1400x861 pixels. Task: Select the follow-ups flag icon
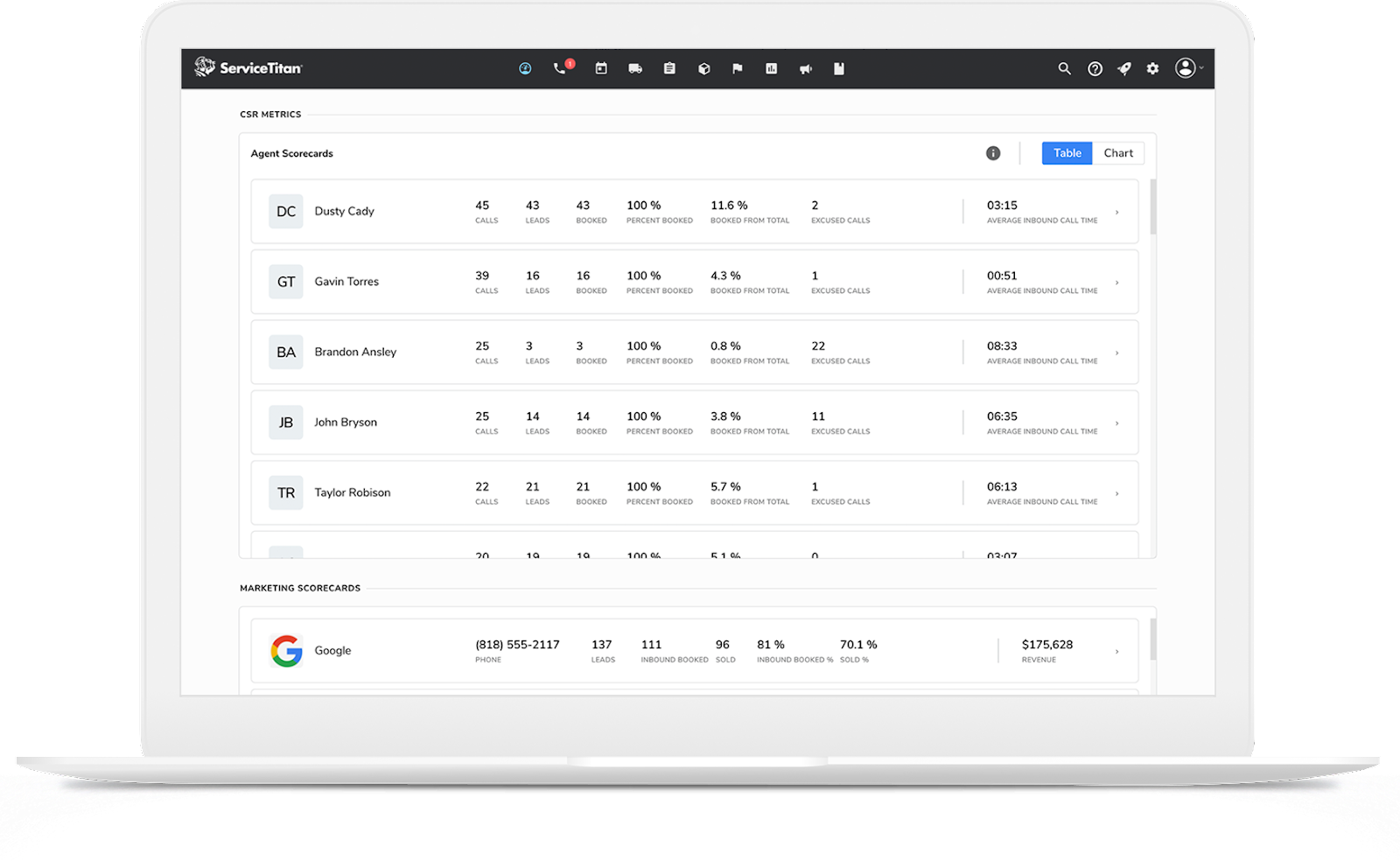tap(738, 68)
